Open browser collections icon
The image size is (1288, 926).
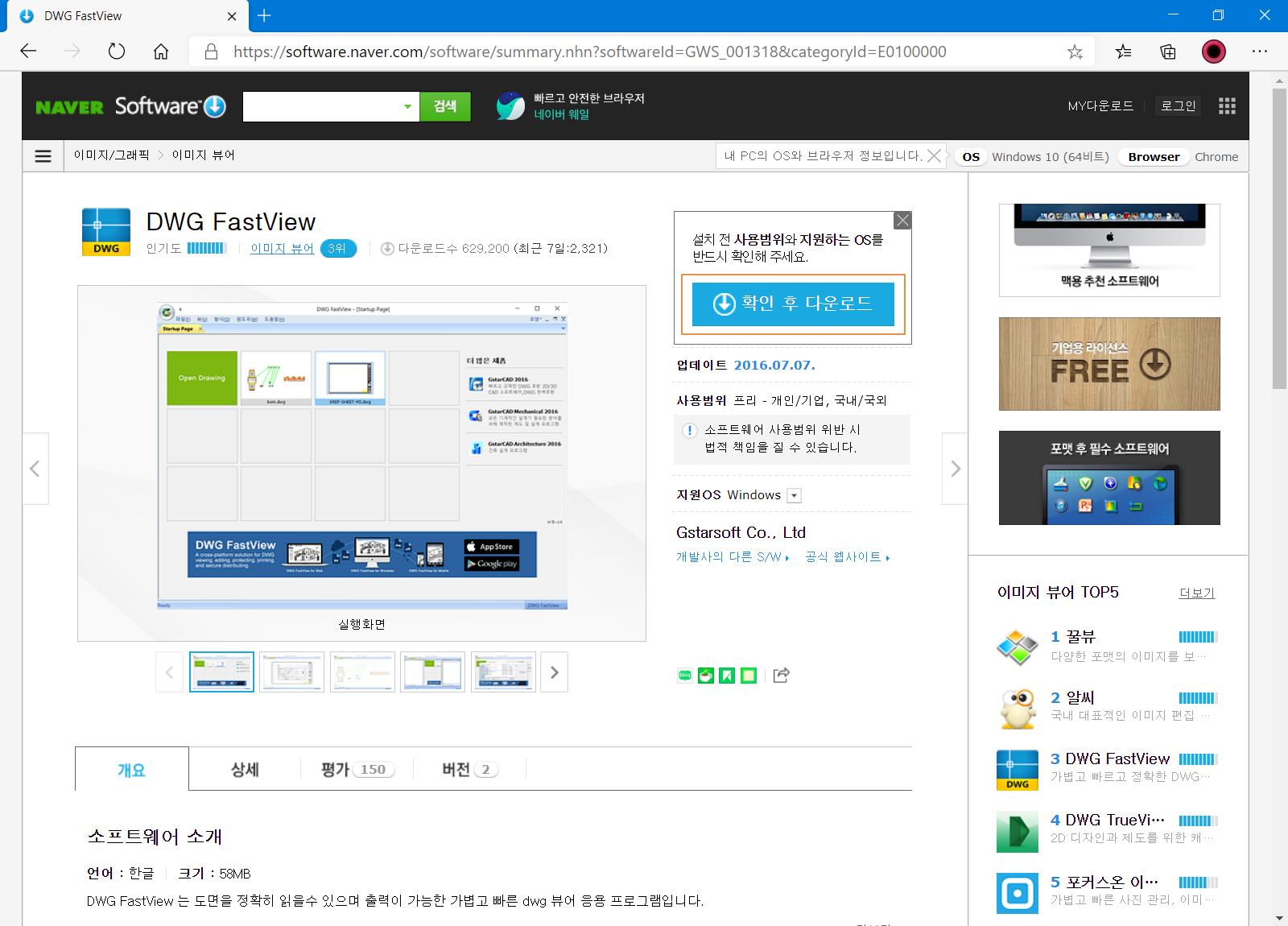tap(1168, 52)
